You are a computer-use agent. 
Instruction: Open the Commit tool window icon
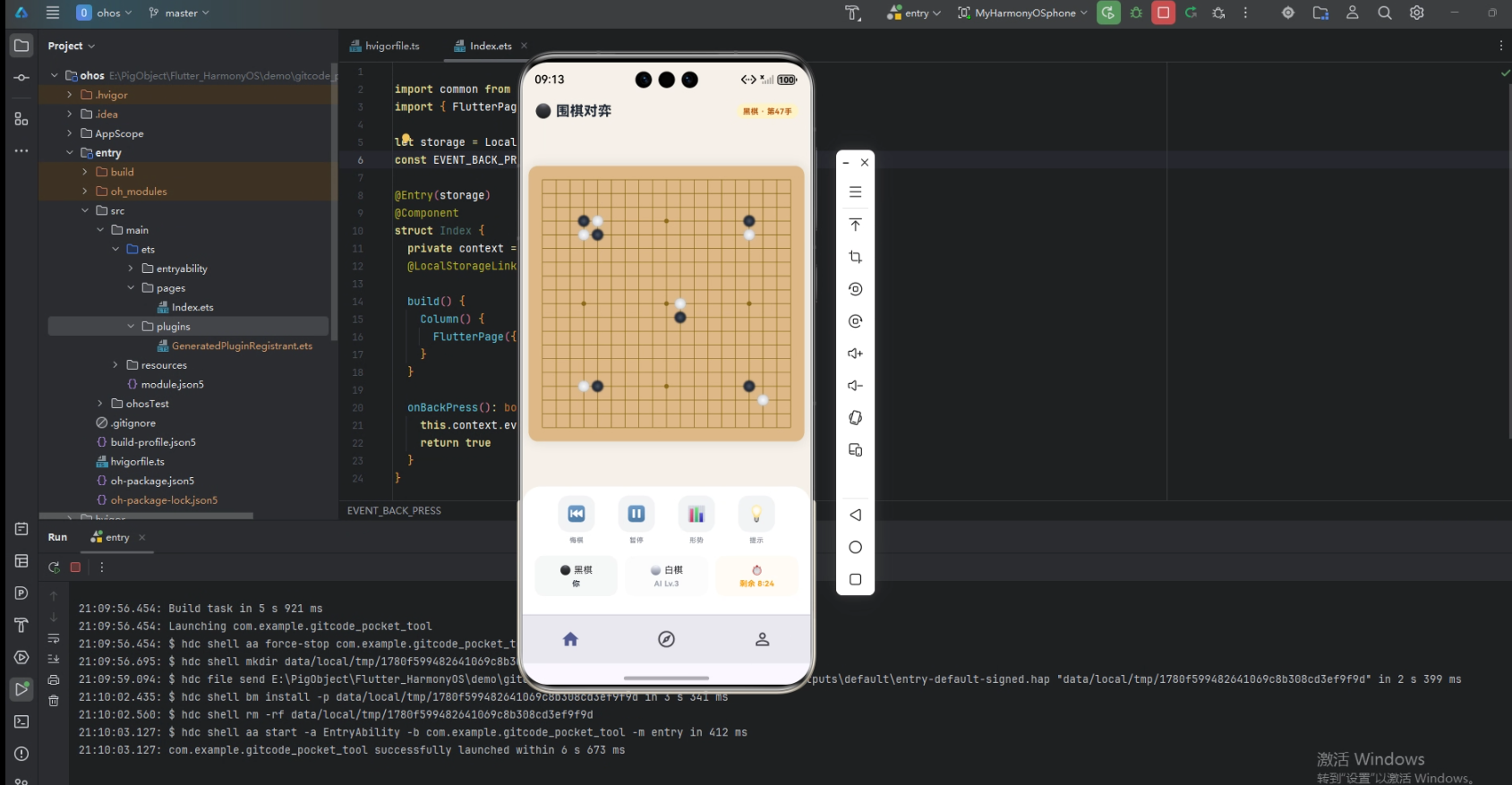(21, 78)
